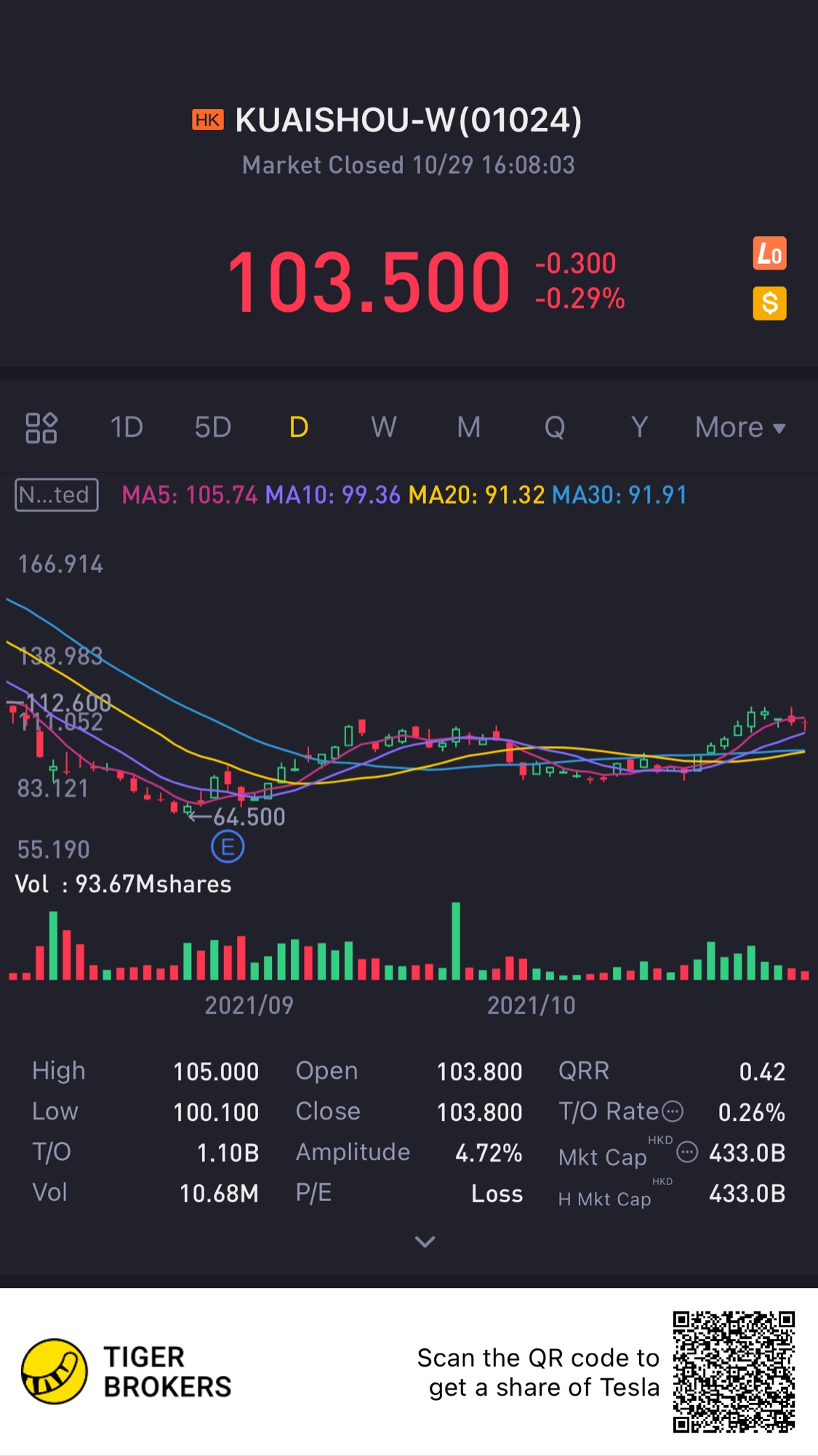Viewport: 818px width, 1456px height.
Task: Tap Vol : 93.67Mshares label
Action: pos(124,884)
